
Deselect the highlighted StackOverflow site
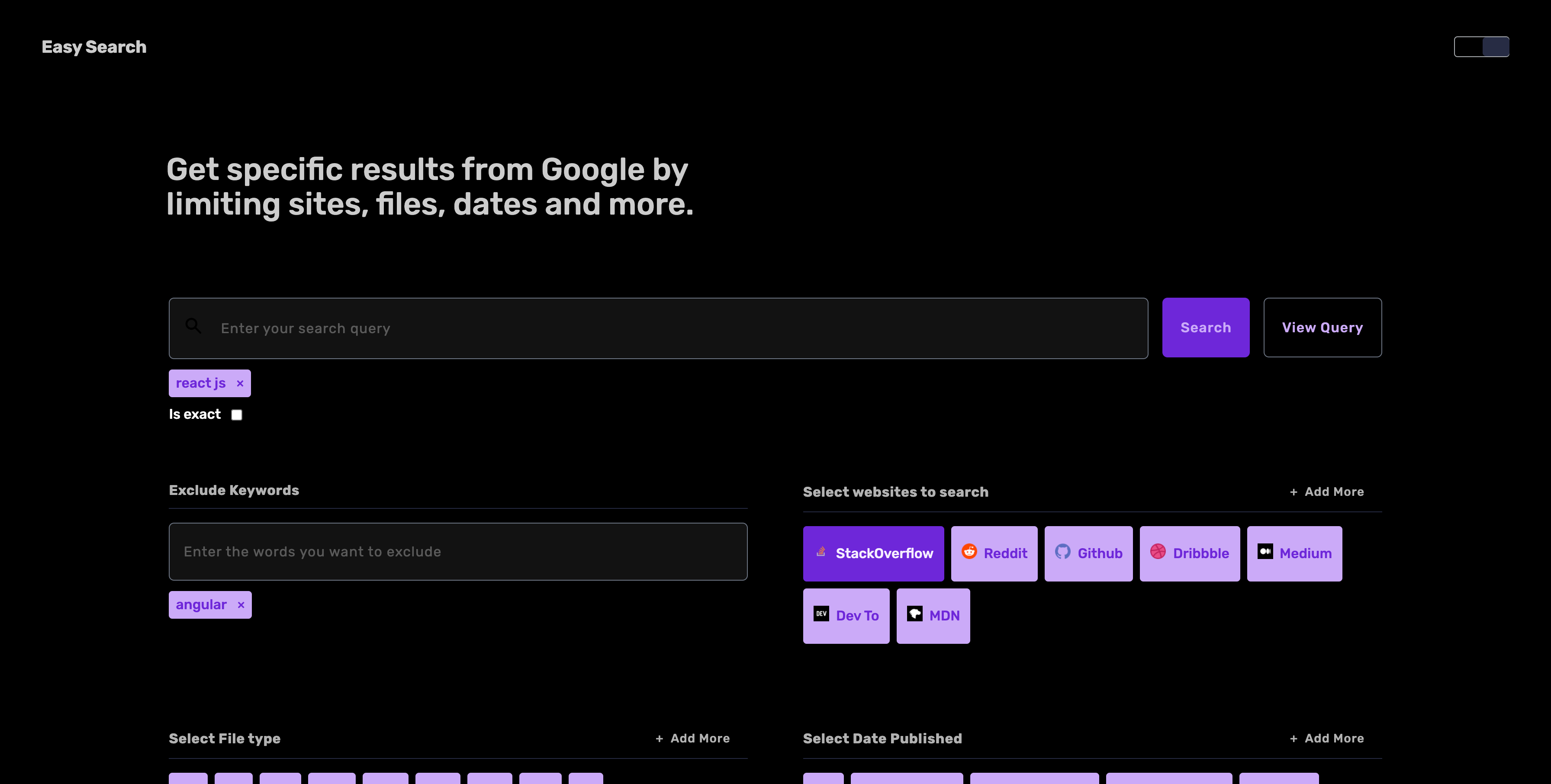tap(874, 553)
